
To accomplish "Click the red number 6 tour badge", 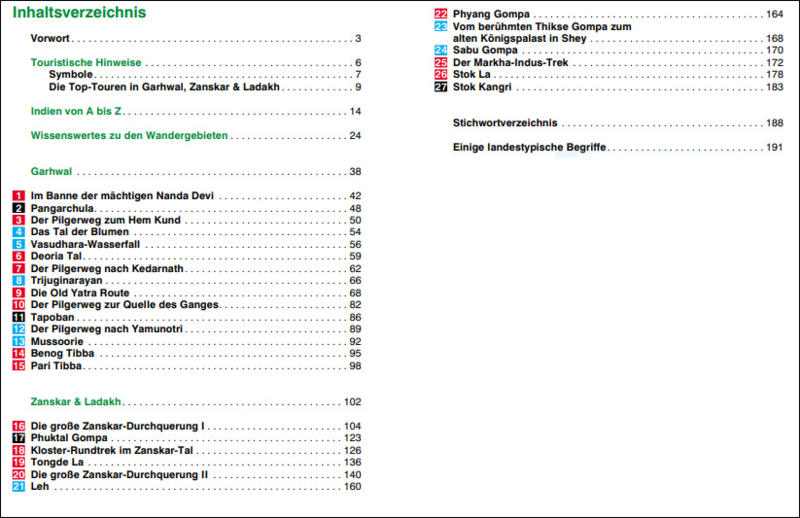I will pyautogui.click(x=18, y=256).
